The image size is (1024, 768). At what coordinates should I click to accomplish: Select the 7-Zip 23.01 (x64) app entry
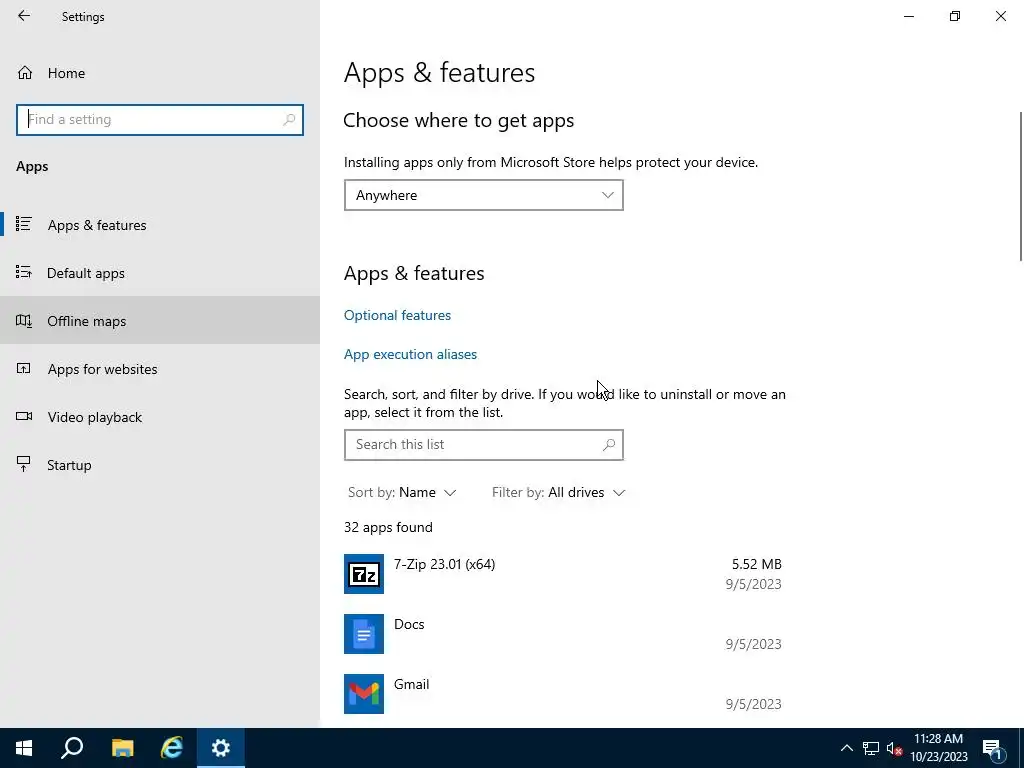pos(563,573)
